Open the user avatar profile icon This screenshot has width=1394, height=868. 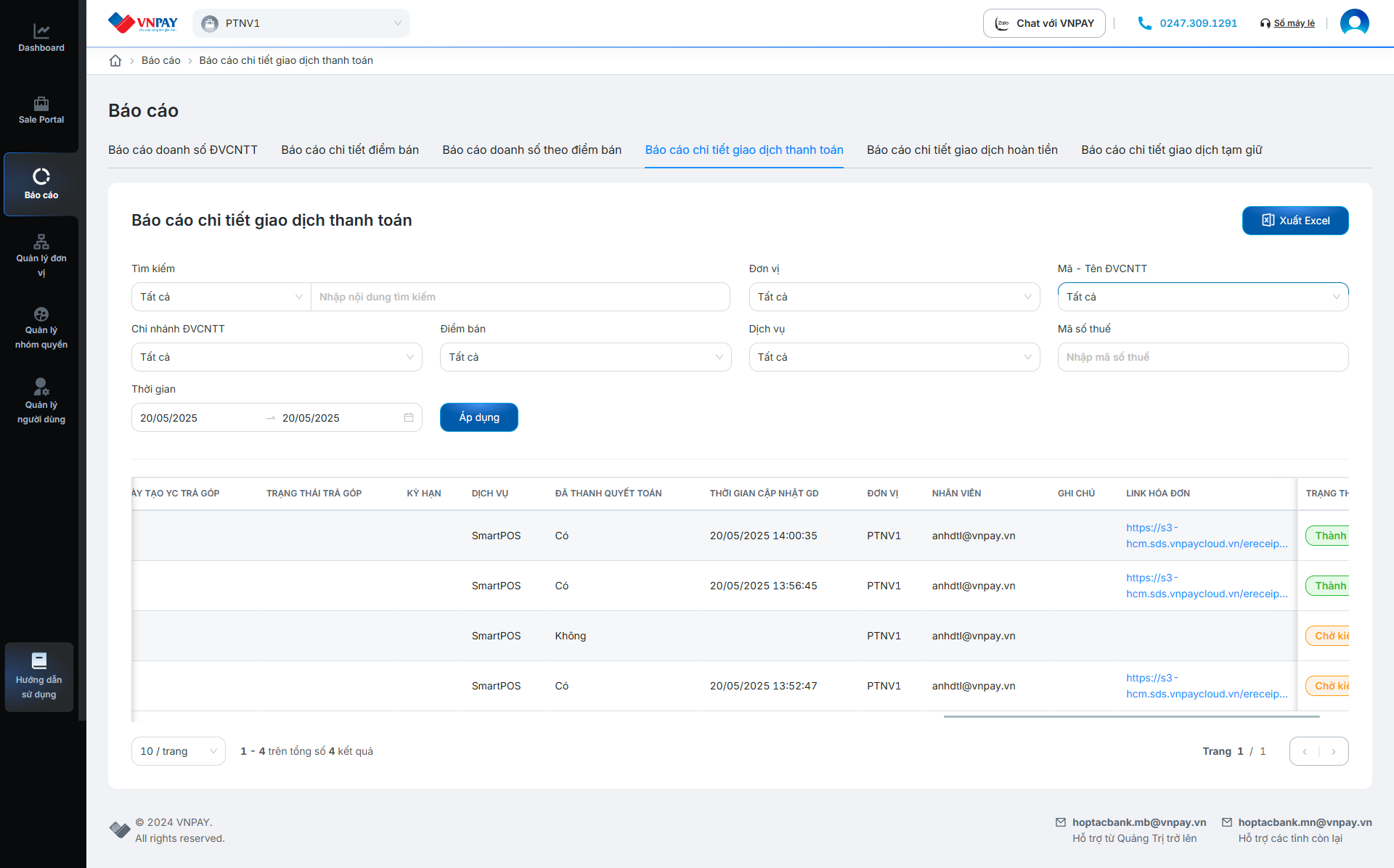point(1354,23)
